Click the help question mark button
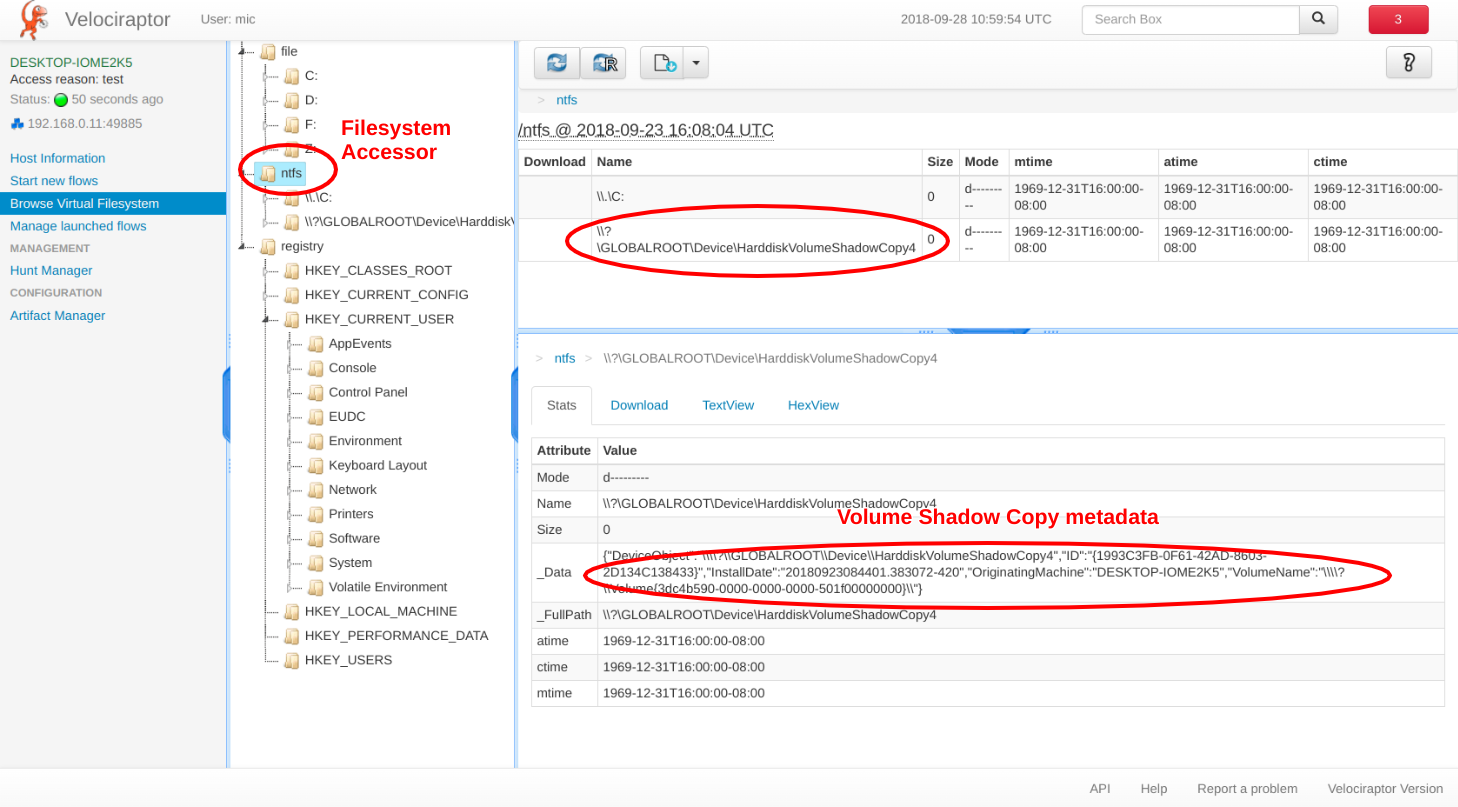Screen dimensions: 1458x807 point(1408,63)
